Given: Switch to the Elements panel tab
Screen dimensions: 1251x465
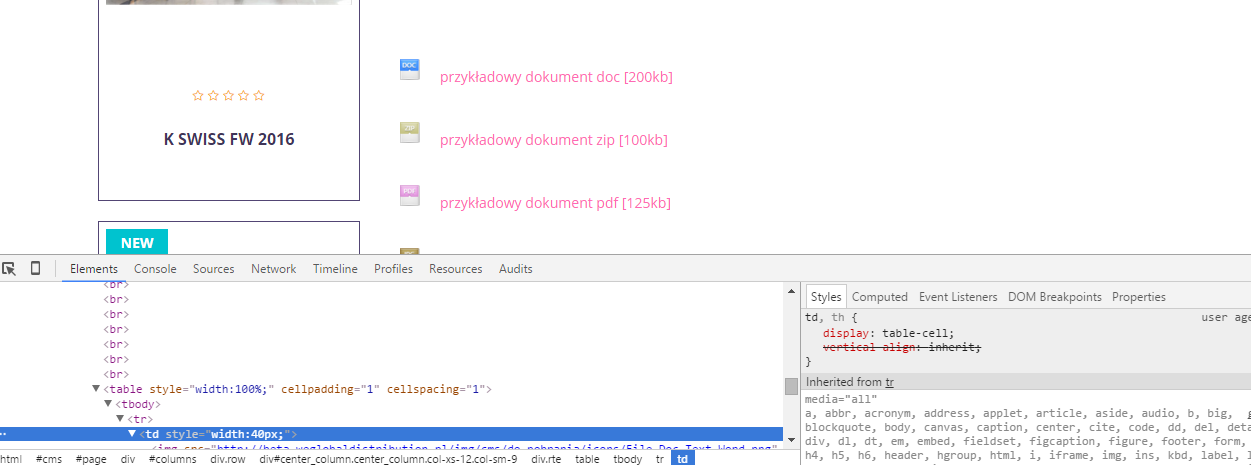Looking at the screenshot, I should (94, 269).
